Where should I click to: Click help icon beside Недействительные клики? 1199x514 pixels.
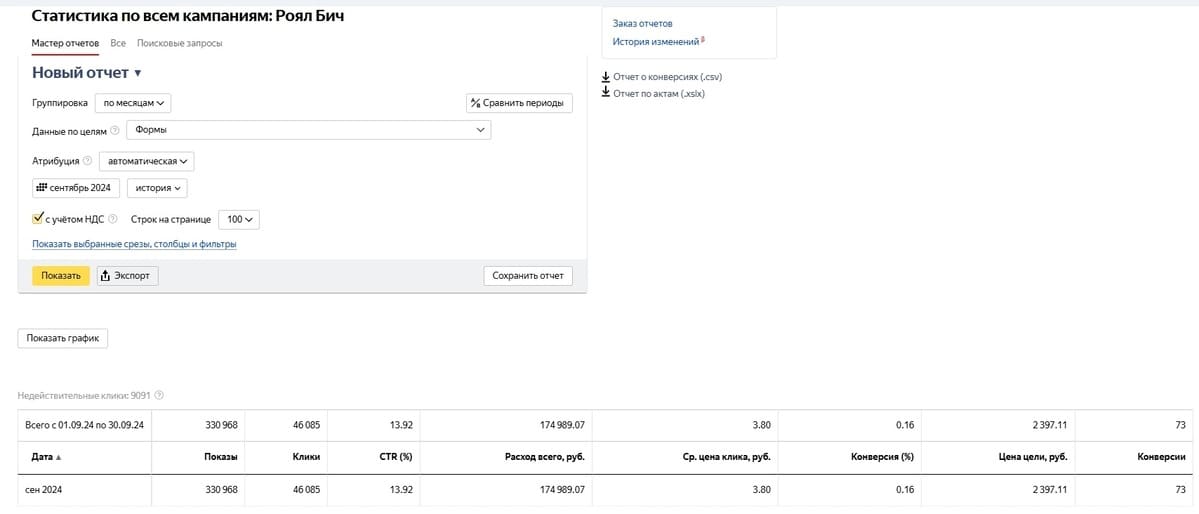pyautogui.click(x=159, y=395)
